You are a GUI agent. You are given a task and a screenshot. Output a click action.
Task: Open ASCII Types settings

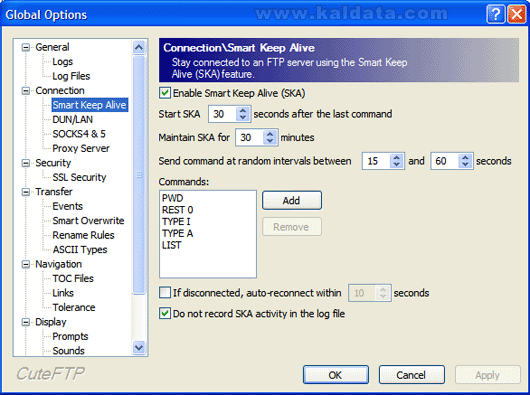[80, 250]
